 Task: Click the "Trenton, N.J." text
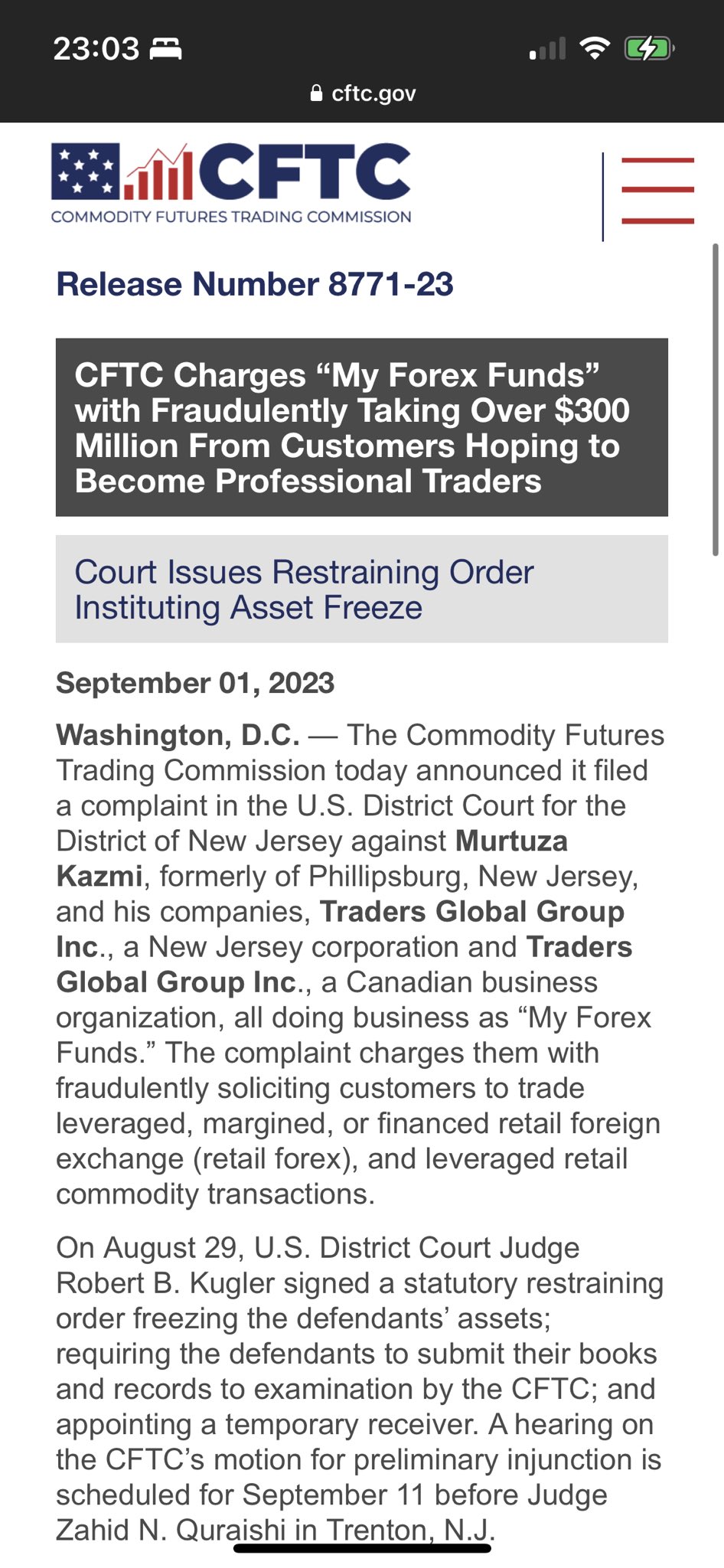pyautogui.click(x=407, y=1530)
